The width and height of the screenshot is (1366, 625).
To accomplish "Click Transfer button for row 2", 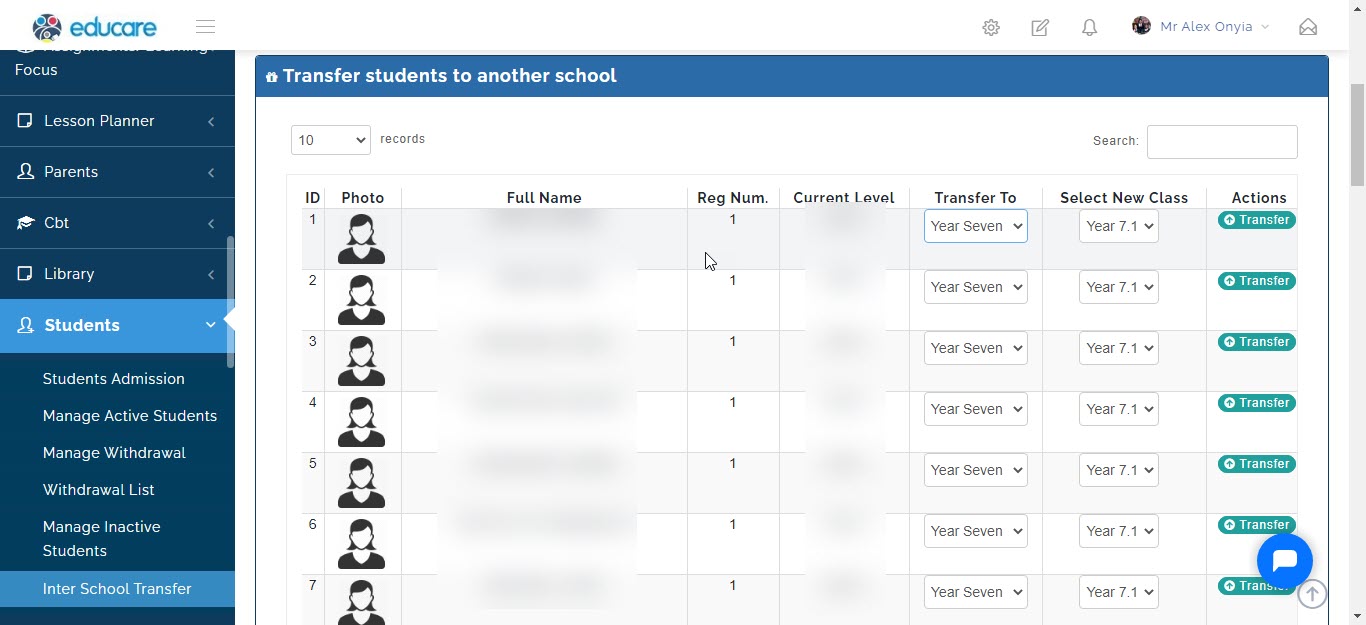I will click(x=1256, y=281).
